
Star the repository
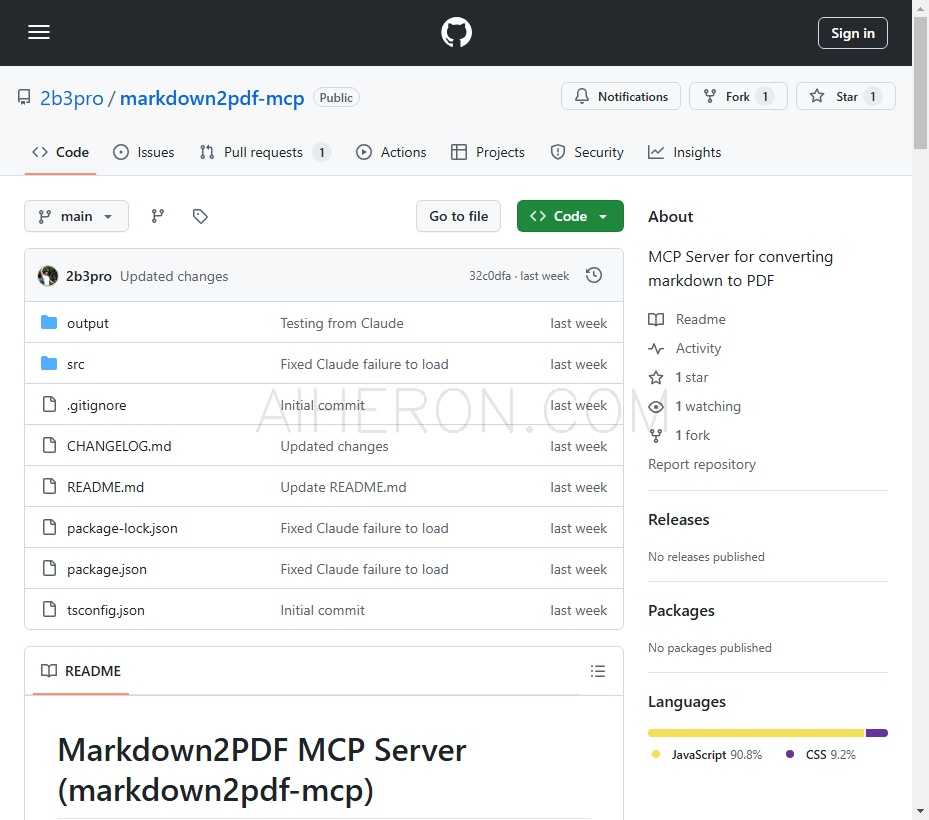pos(845,97)
